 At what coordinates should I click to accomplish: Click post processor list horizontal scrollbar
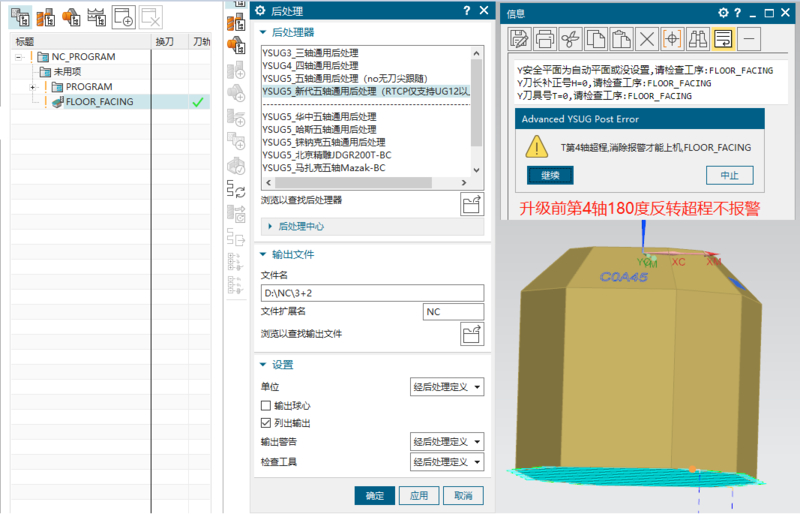(353, 183)
